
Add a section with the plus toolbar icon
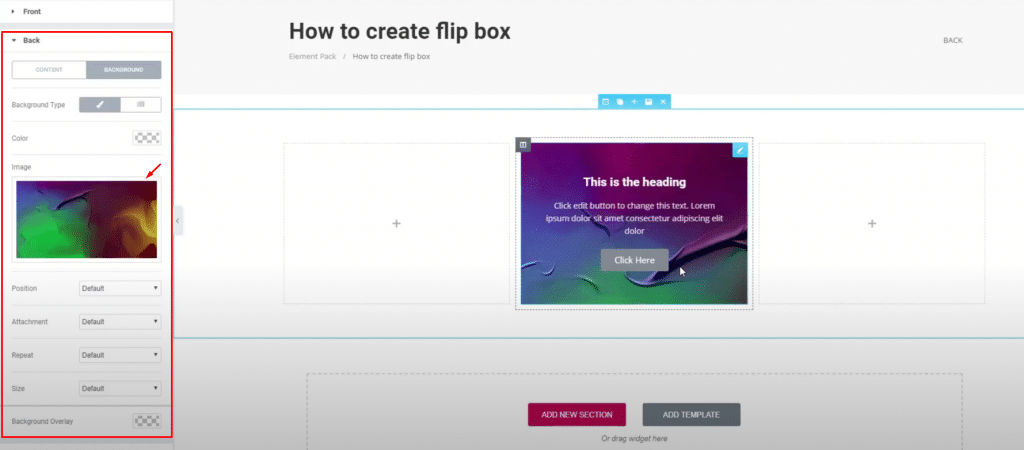pos(634,102)
